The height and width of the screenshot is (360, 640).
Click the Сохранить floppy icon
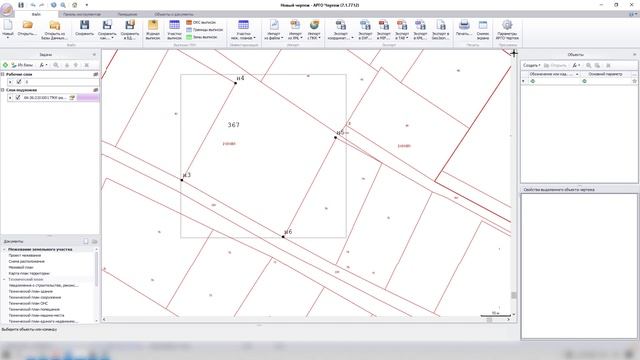point(84,25)
